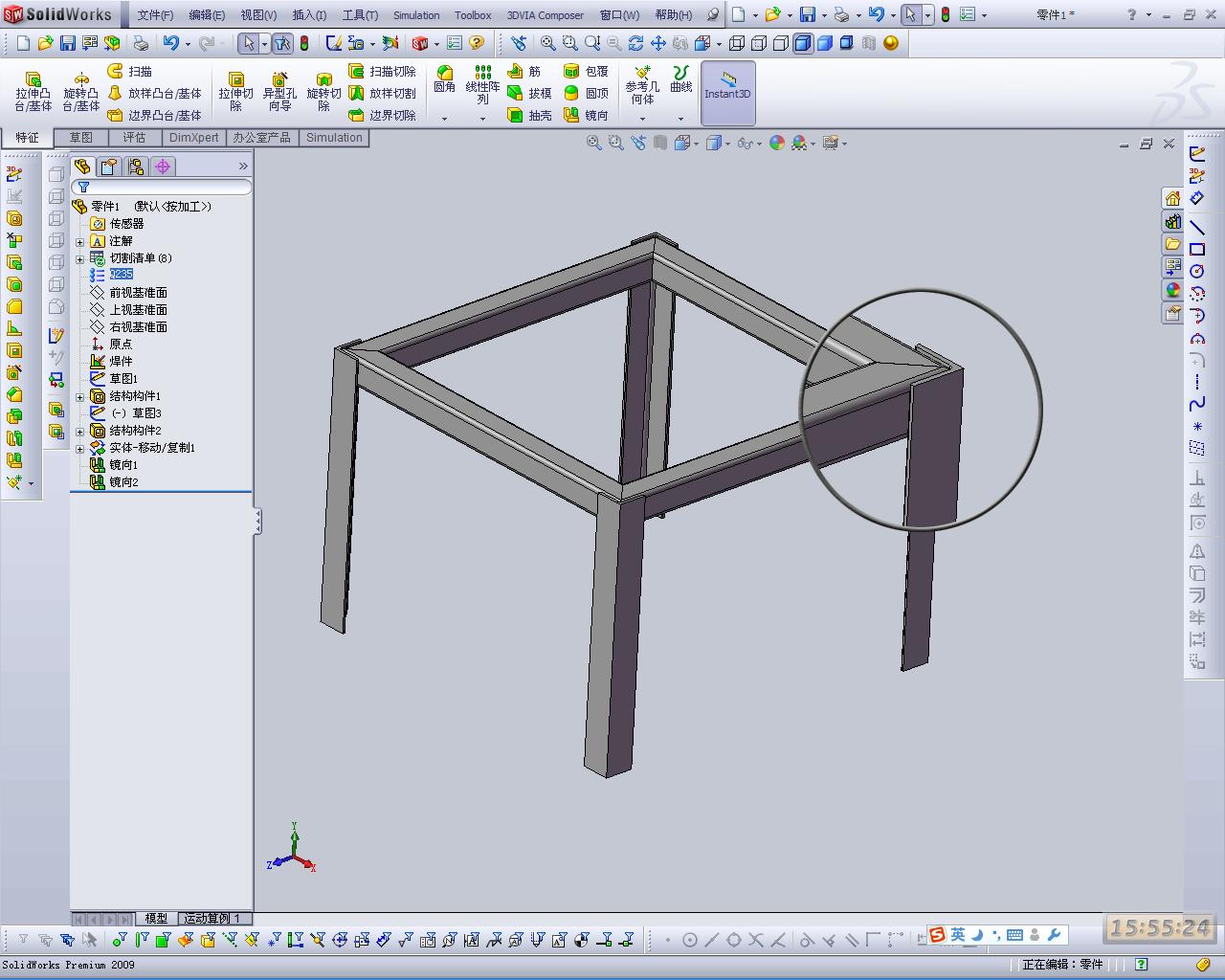Click the Swept Boss (扫描) tool

coord(130,71)
